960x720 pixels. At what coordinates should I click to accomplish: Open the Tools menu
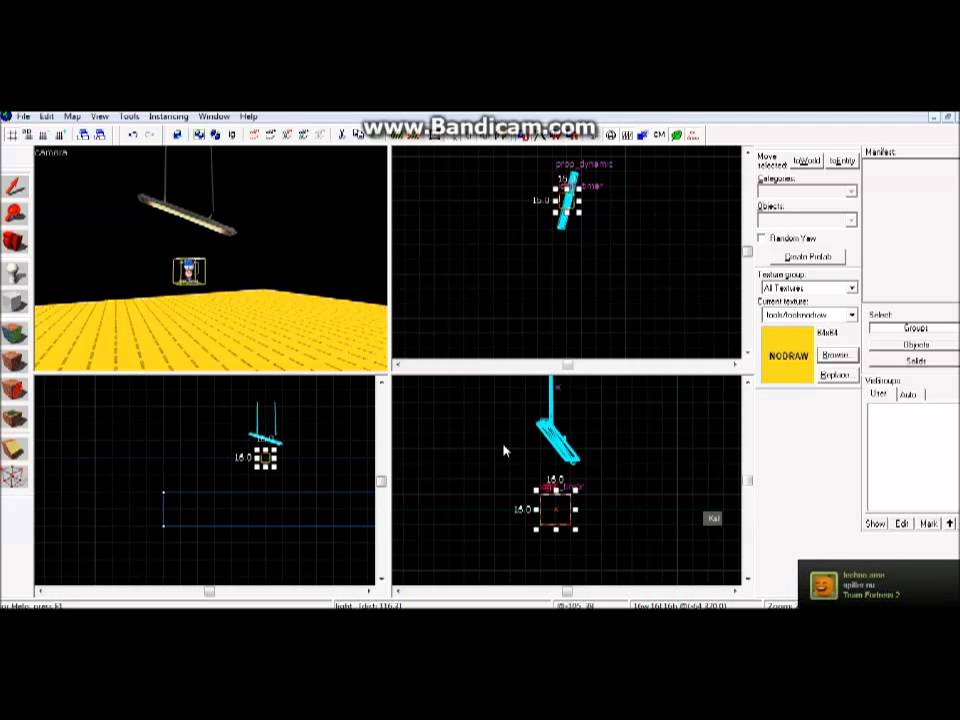[129, 116]
